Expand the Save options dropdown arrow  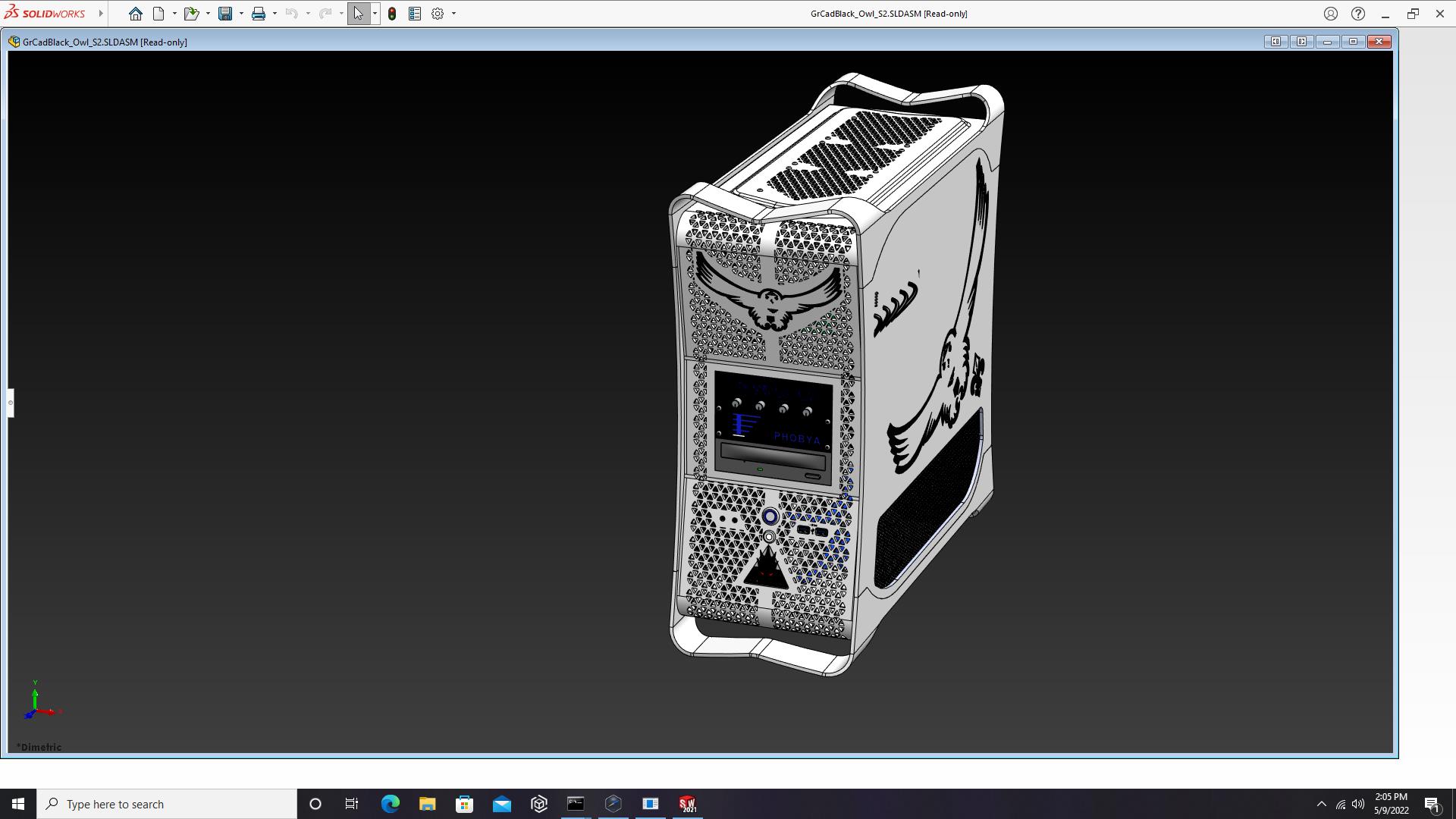coord(241,14)
